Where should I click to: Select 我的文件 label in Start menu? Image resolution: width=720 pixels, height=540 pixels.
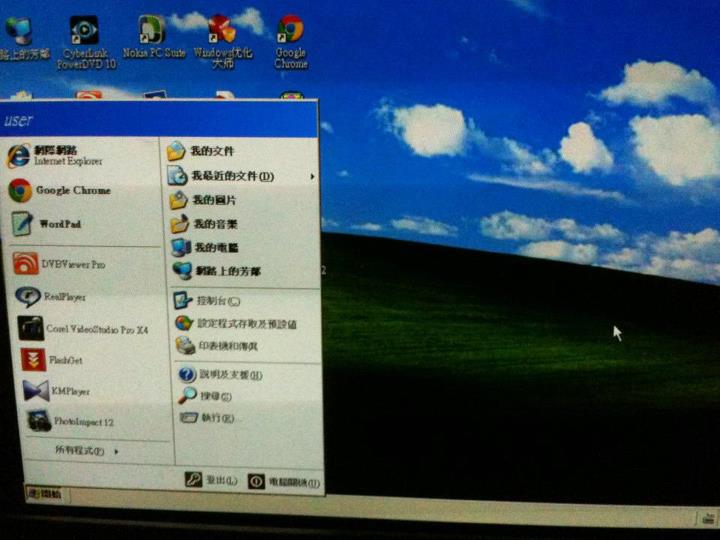213,151
